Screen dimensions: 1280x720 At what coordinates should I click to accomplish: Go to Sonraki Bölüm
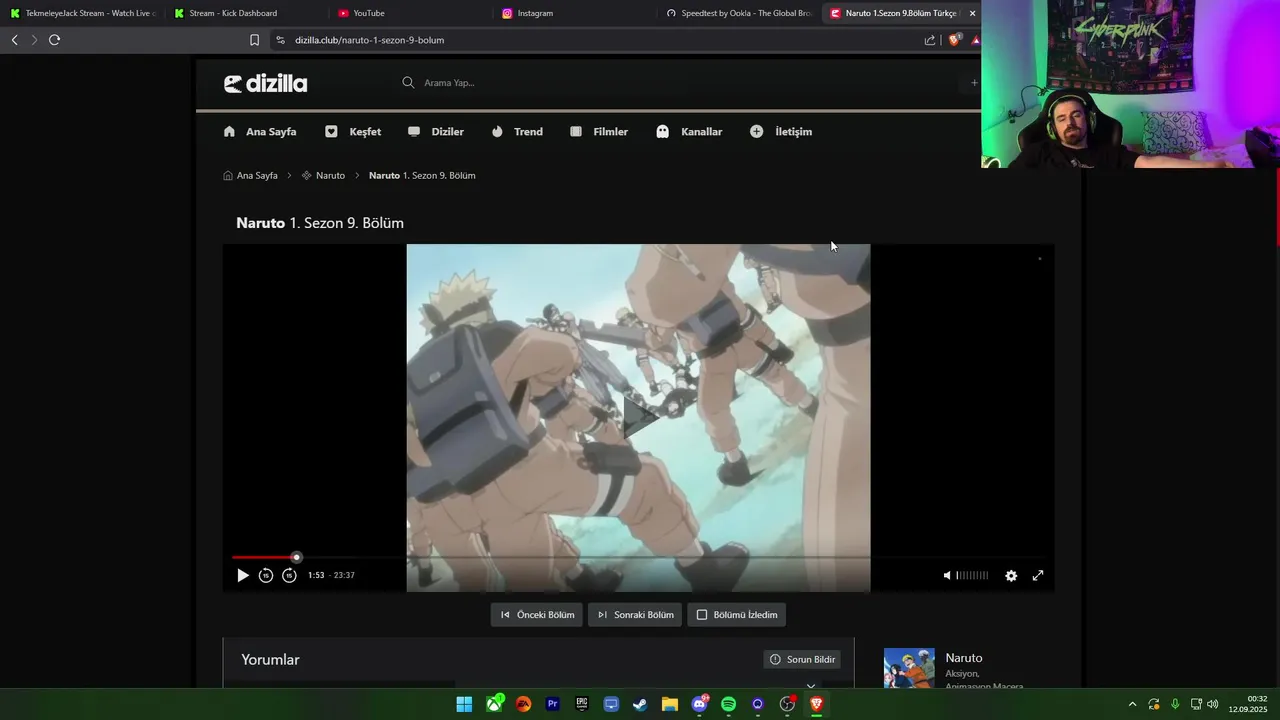coord(635,615)
